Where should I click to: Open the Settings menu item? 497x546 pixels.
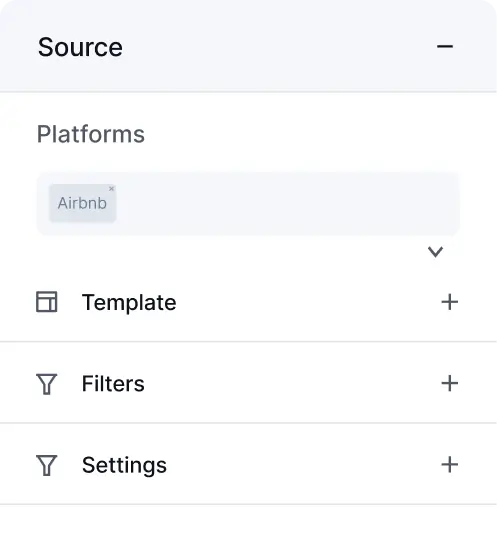click(x=248, y=465)
